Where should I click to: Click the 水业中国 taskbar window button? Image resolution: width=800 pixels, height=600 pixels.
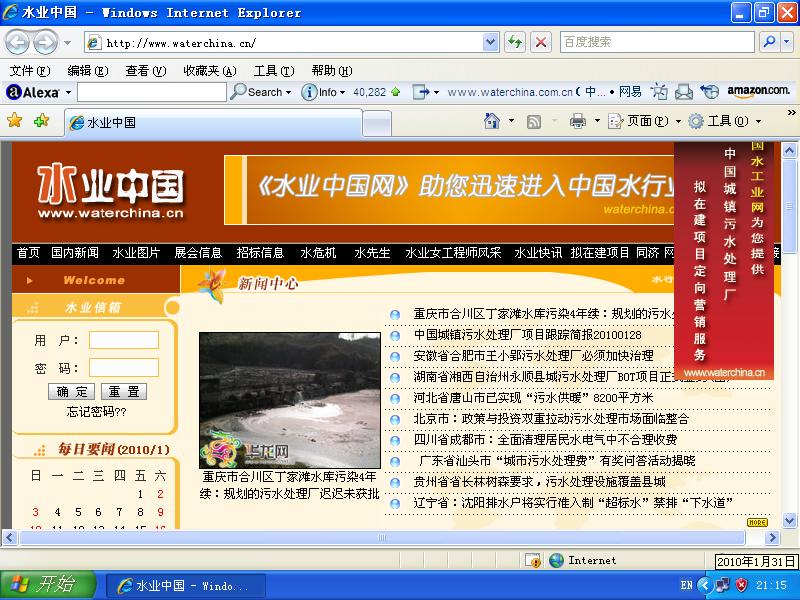click(x=185, y=585)
